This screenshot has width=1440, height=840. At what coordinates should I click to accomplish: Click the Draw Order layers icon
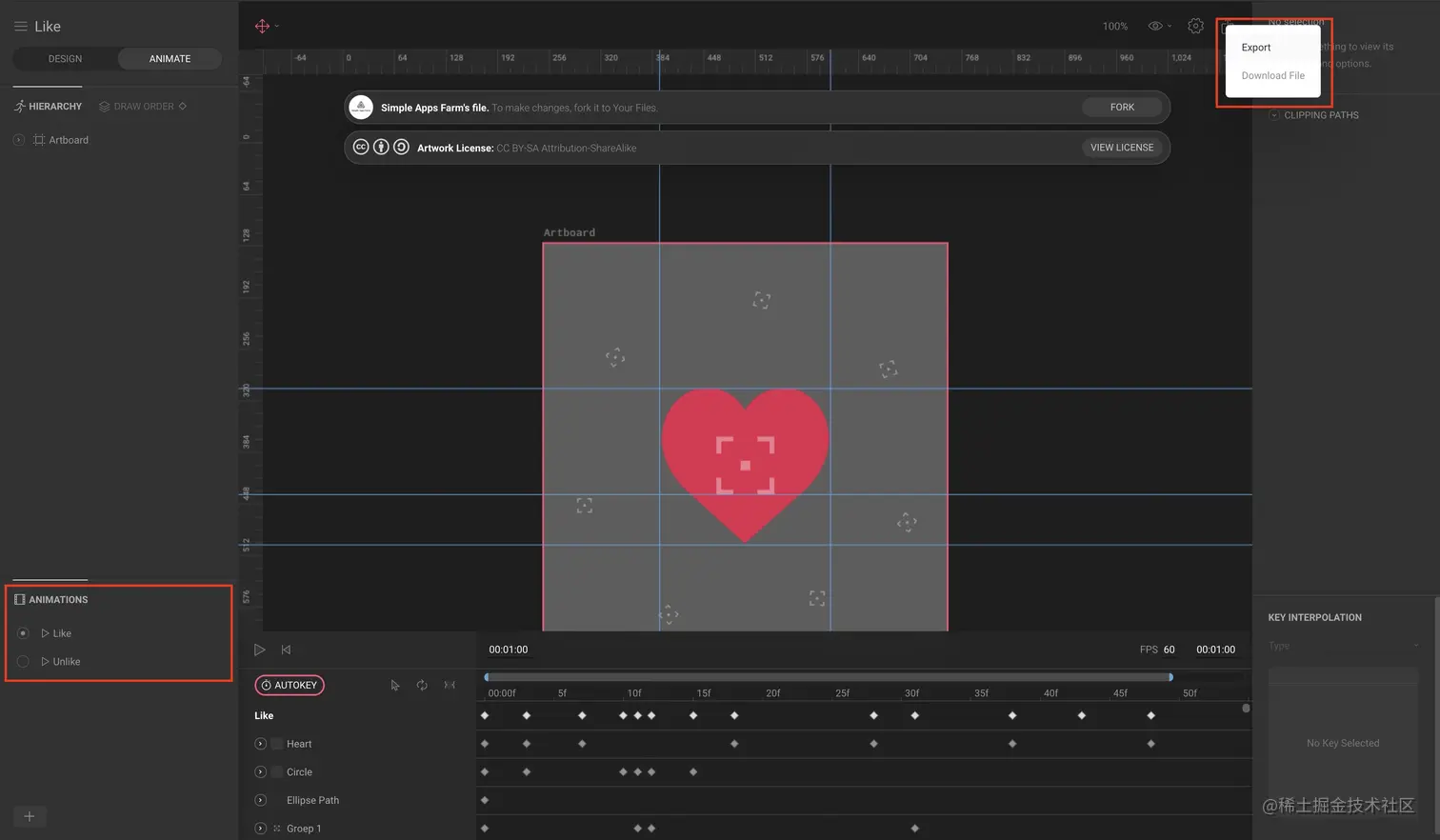(x=105, y=107)
